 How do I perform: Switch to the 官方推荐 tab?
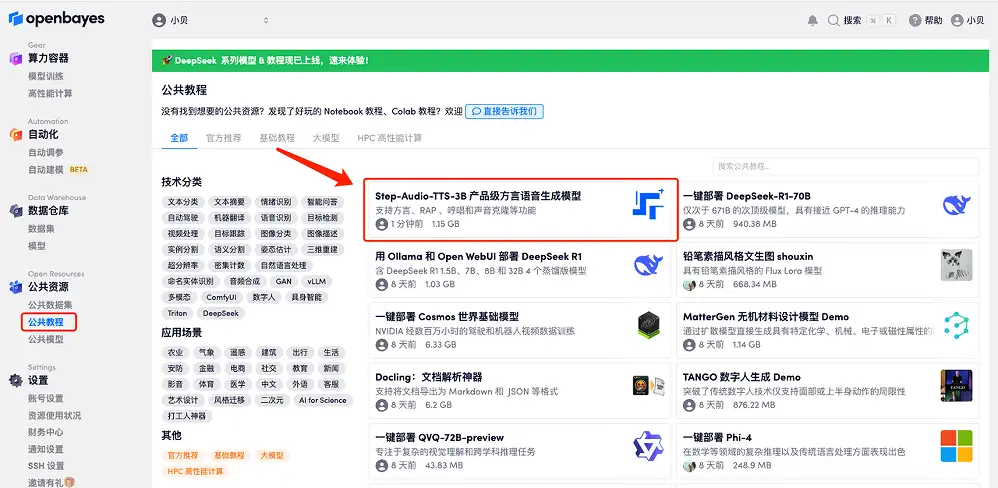[x=223, y=137]
